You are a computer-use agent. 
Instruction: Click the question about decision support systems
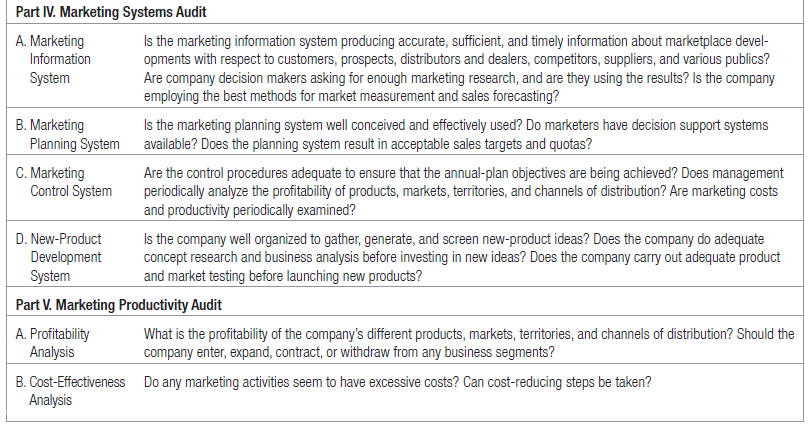(x=620, y=126)
